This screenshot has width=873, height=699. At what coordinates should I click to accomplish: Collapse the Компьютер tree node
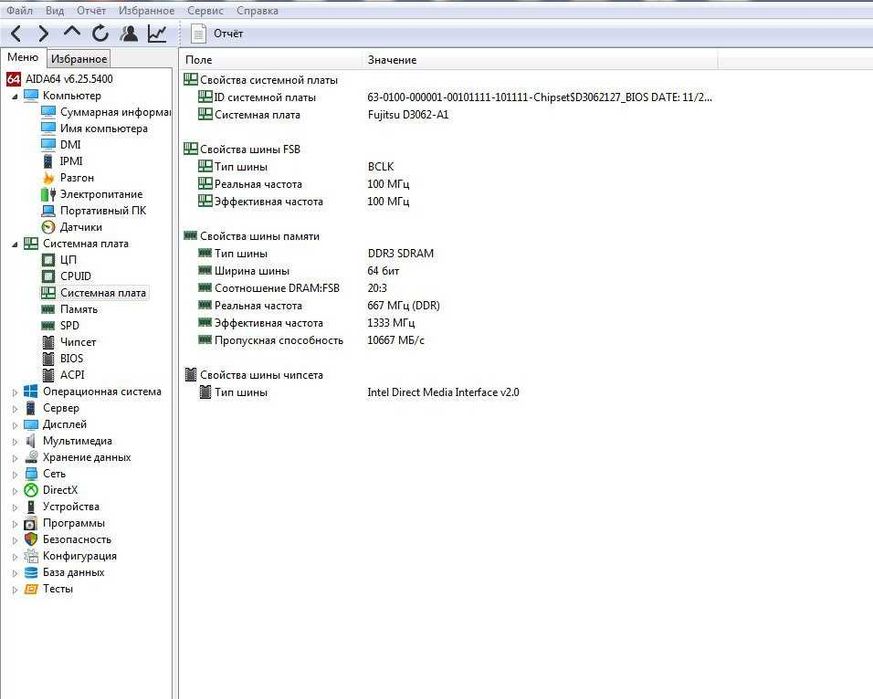15,96
